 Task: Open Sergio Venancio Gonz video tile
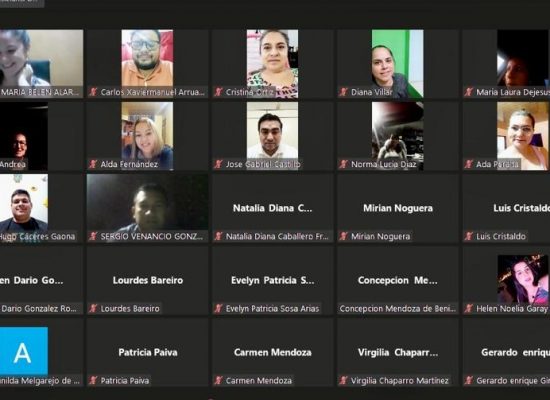[x=148, y=208]
